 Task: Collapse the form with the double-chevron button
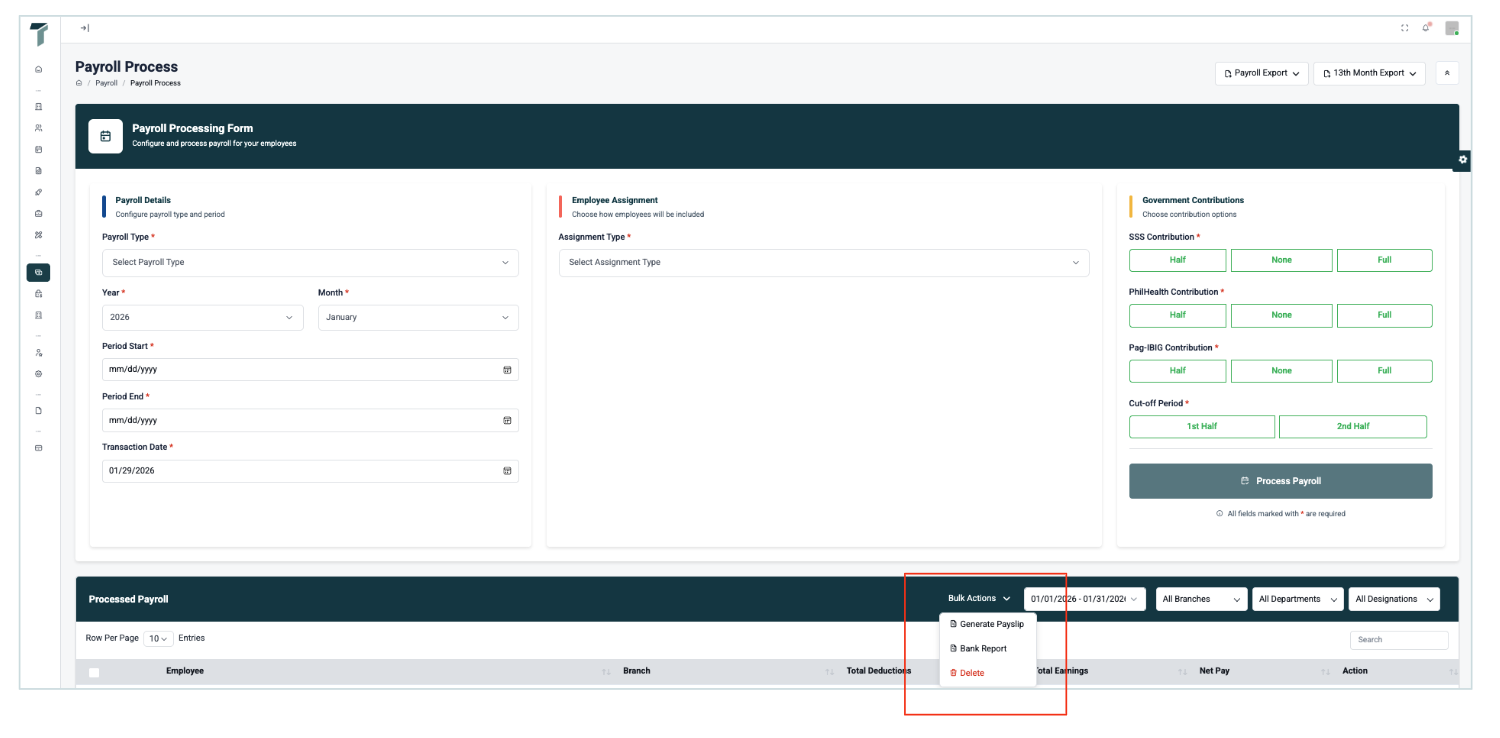pyautogui.click(x=1447, y=73)
